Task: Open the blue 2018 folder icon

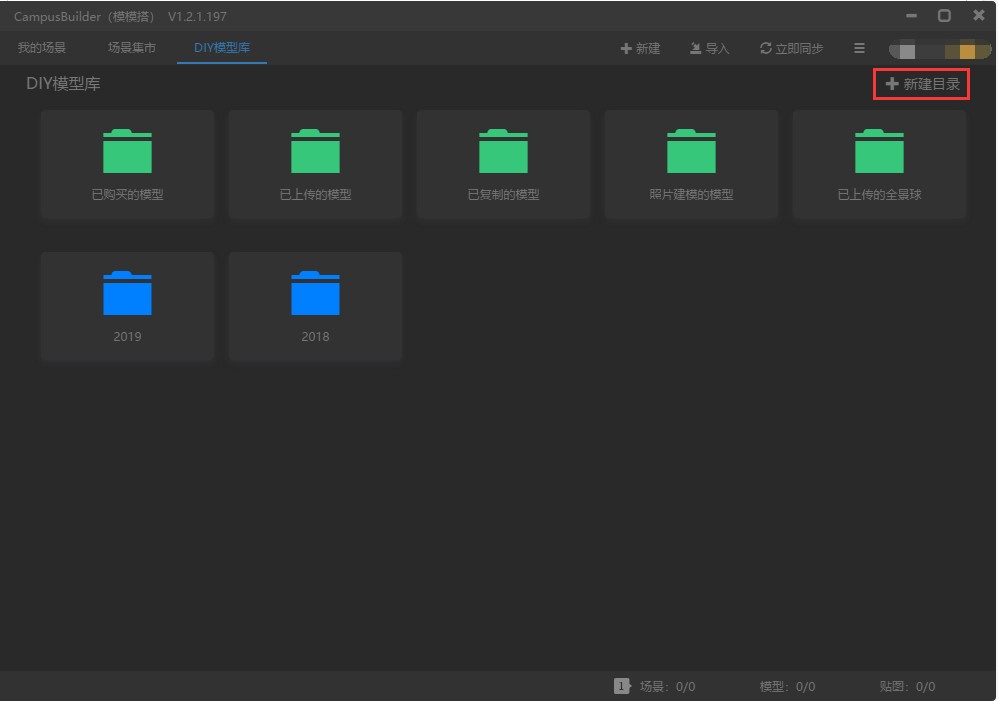Action: tap(315, 293)
